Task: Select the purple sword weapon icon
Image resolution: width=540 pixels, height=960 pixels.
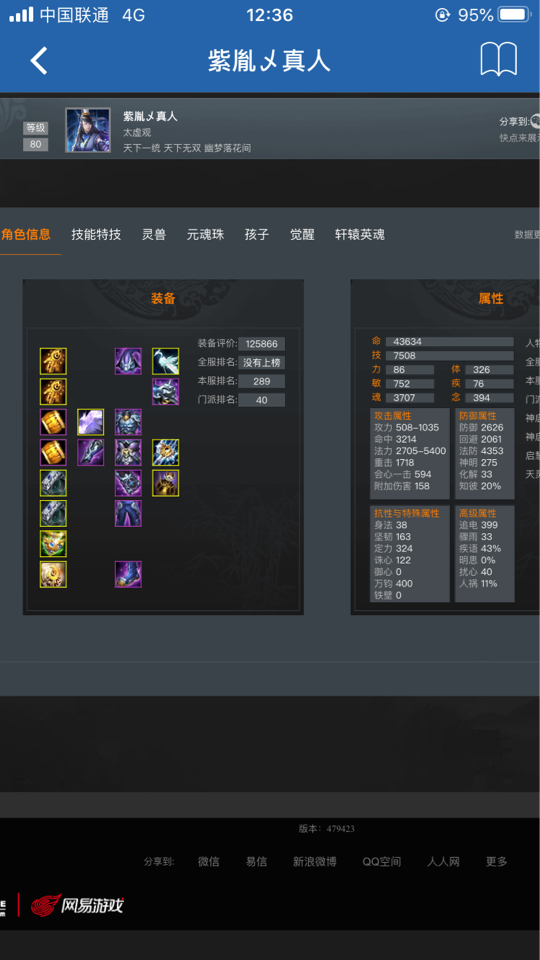Action: [91, 452]
